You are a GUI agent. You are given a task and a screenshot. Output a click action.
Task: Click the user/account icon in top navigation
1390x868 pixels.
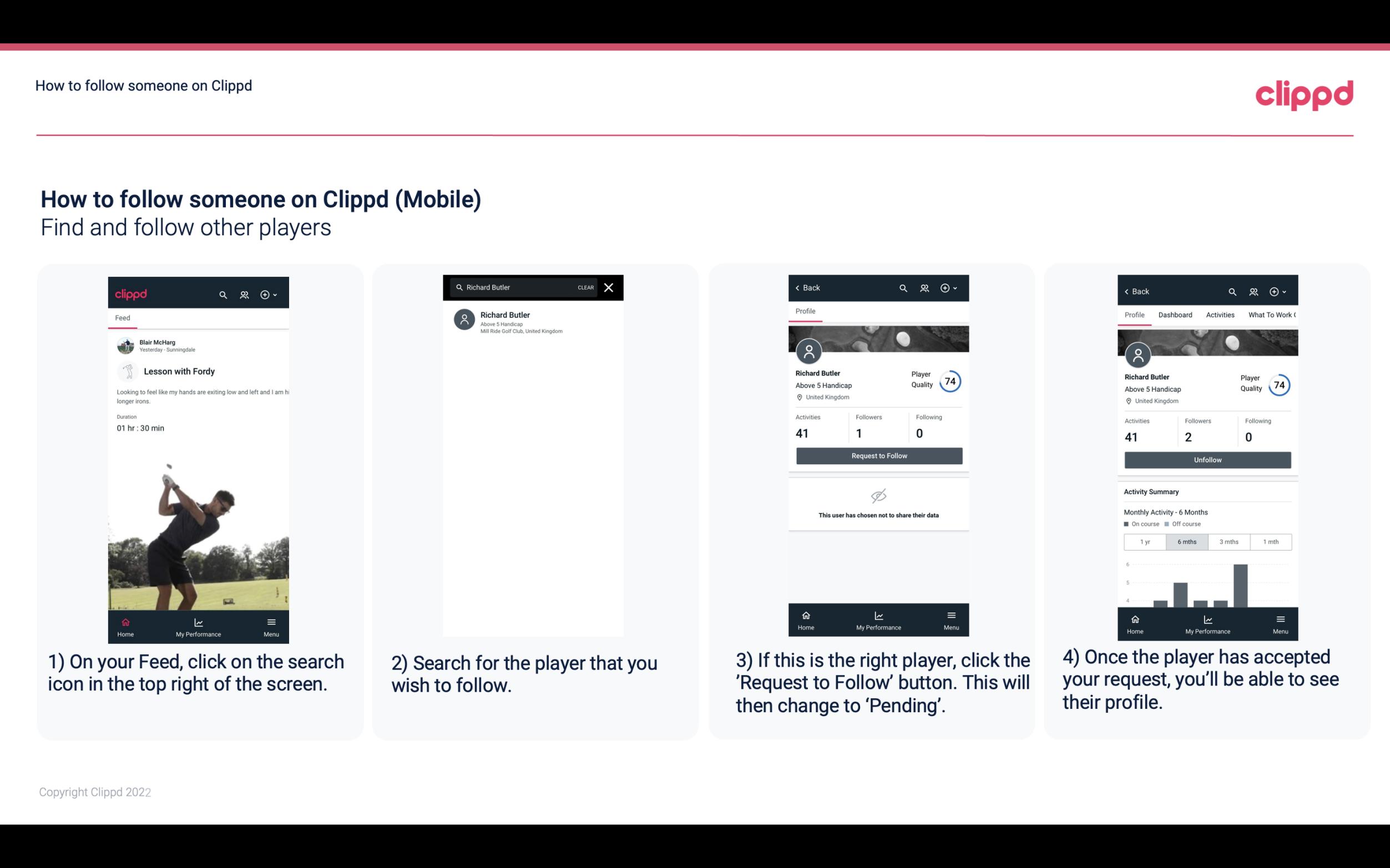[244, 293]
